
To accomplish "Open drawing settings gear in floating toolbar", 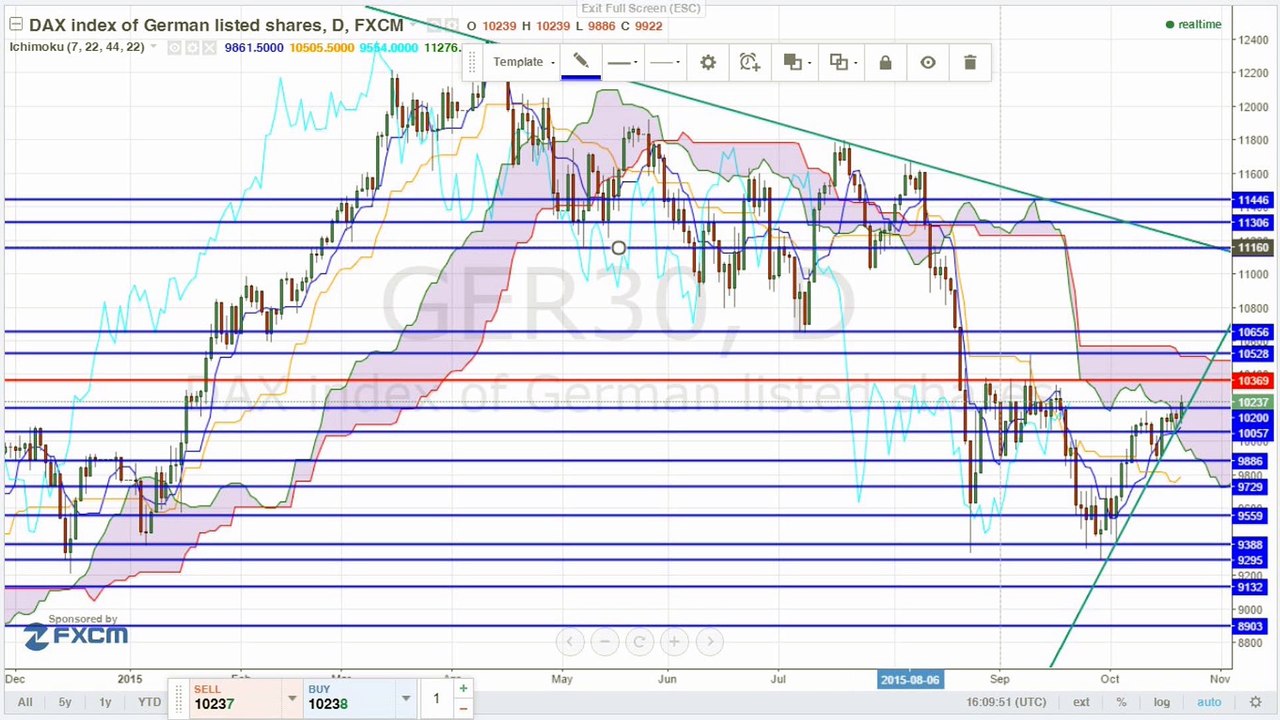I will point(708,62).
